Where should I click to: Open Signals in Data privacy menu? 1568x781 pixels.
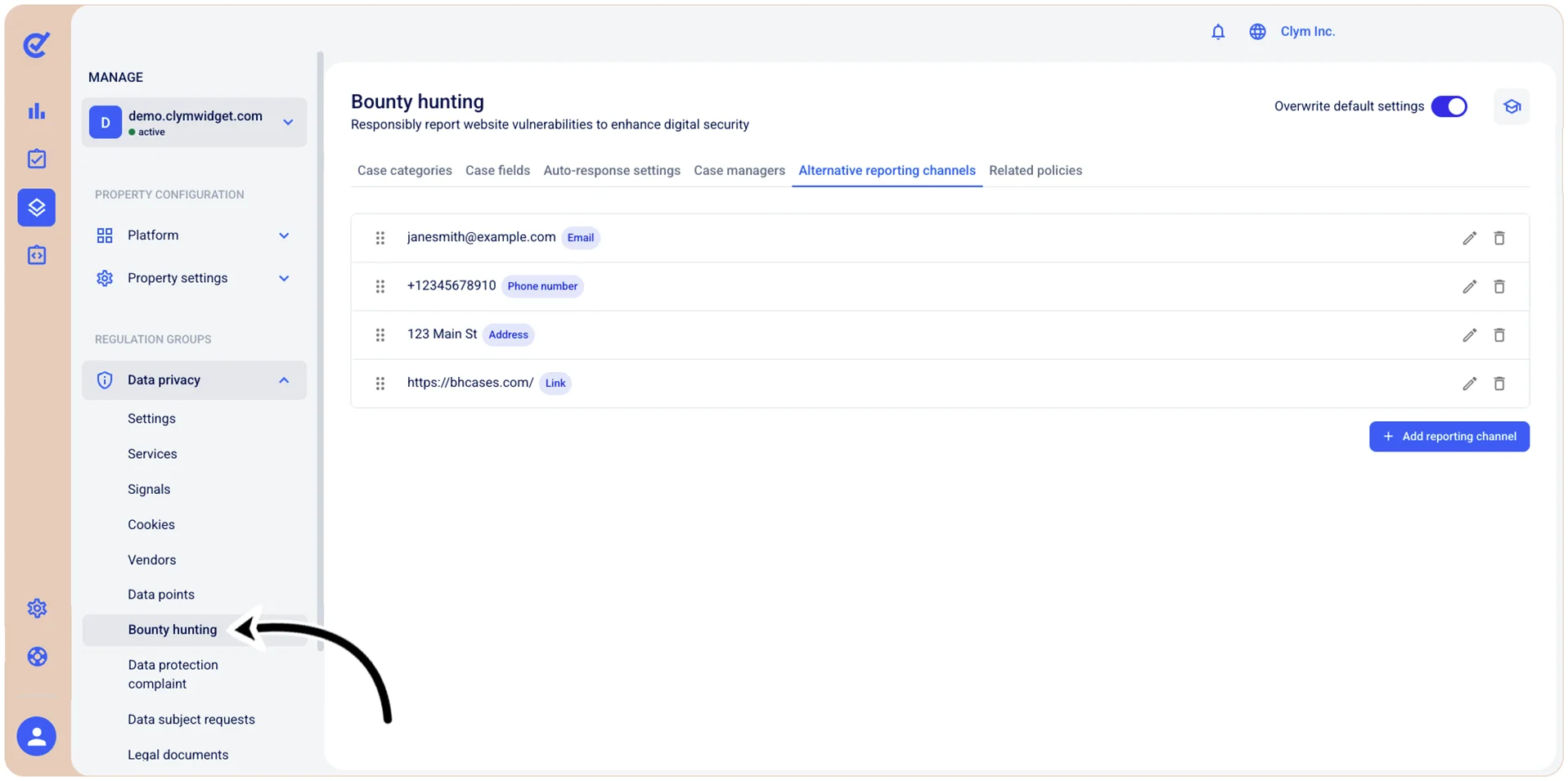click(149, 489)
